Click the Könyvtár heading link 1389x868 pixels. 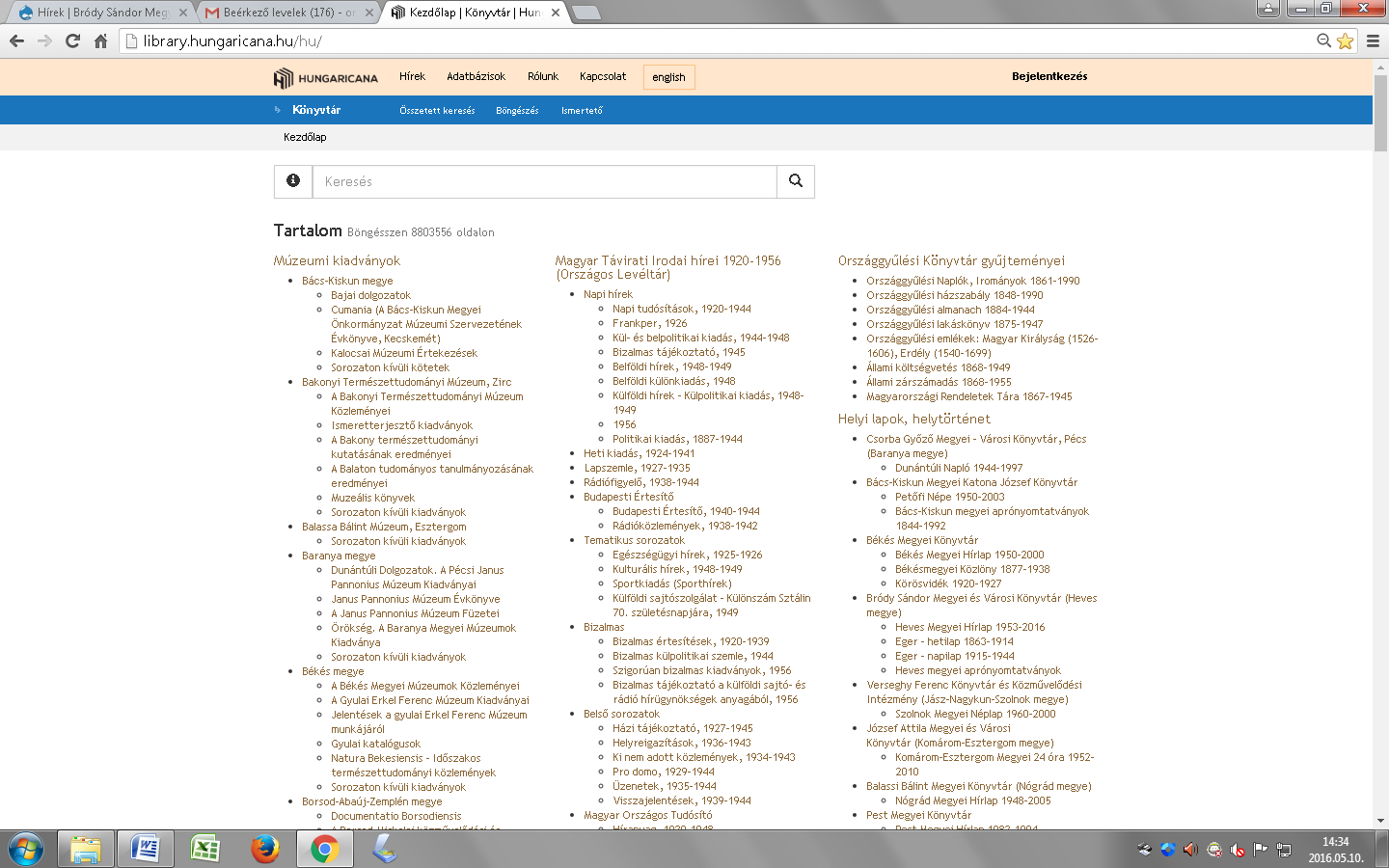pyautogui.click(x=316, y=110)
